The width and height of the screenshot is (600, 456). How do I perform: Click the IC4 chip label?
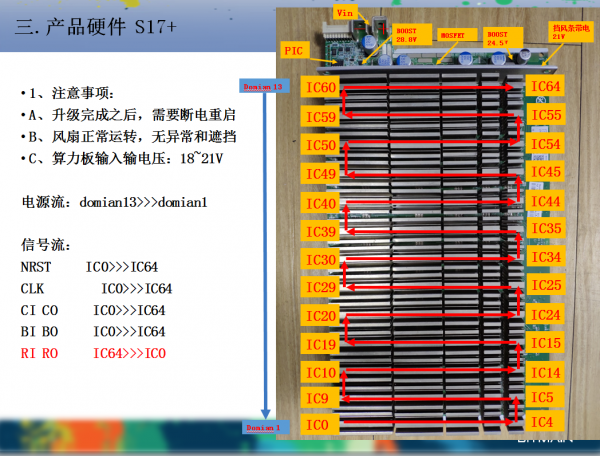(546, 421)
